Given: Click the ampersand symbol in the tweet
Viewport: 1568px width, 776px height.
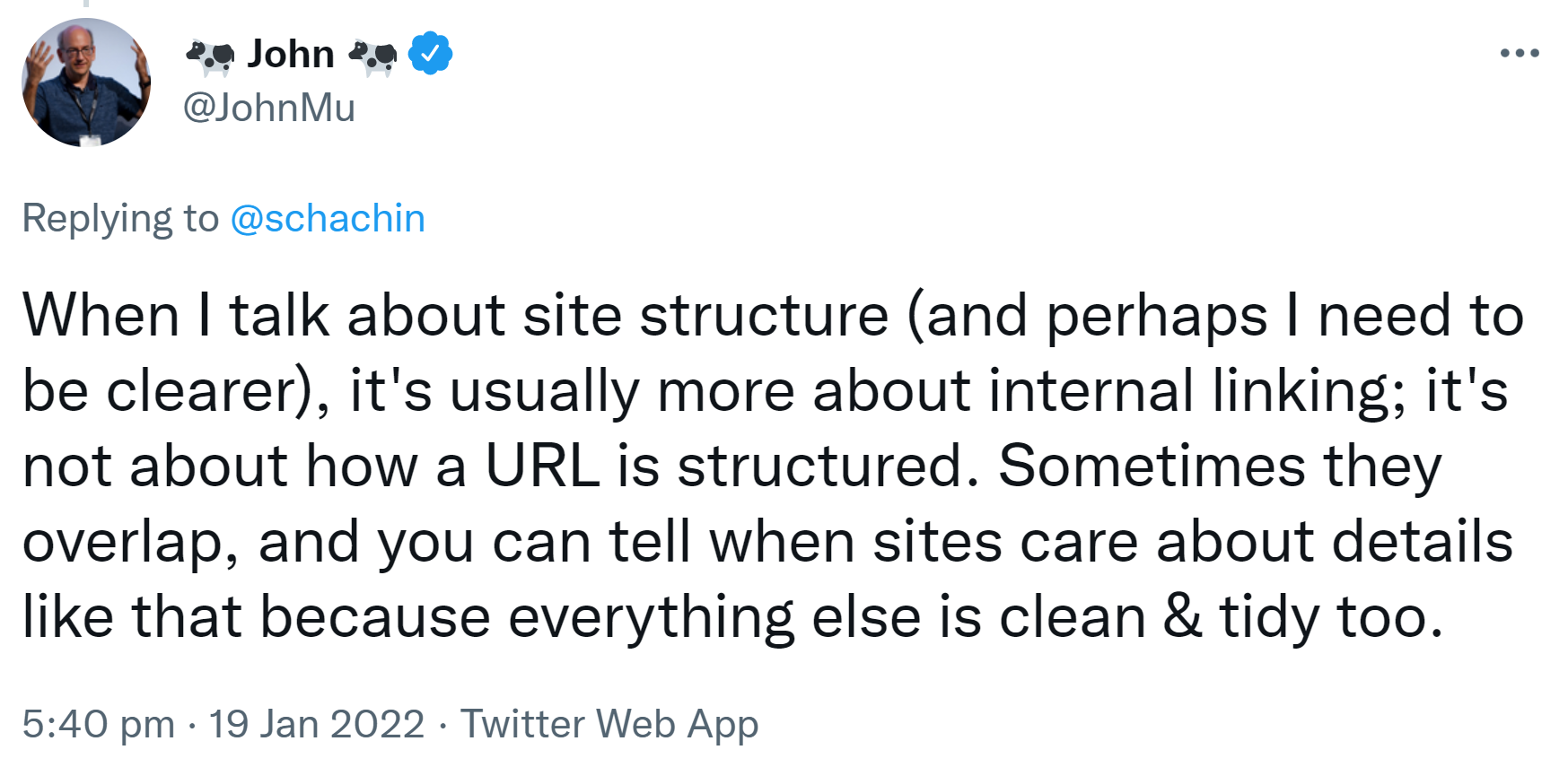Looking at the screenshot, I should click(x=1185, y=615).
